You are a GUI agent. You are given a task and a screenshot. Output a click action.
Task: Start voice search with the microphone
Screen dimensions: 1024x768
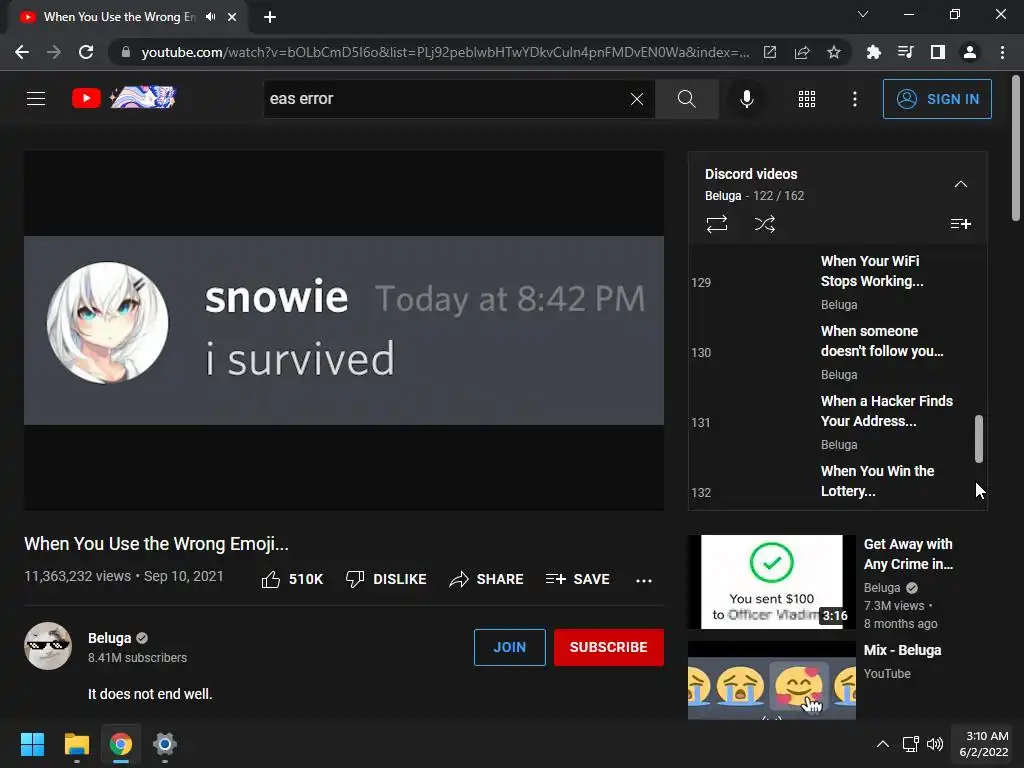tap(746, 99)
